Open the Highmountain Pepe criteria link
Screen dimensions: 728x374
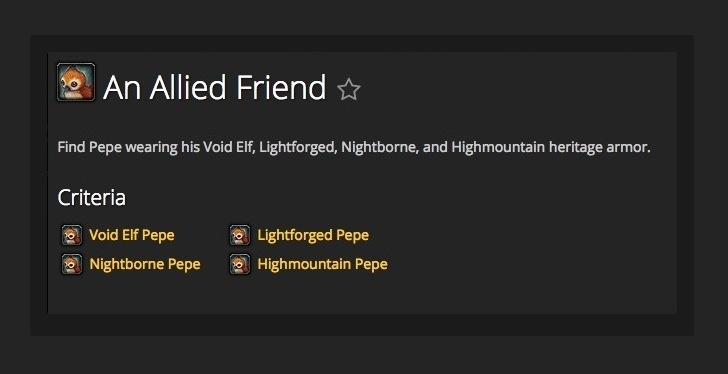point(323,264)
